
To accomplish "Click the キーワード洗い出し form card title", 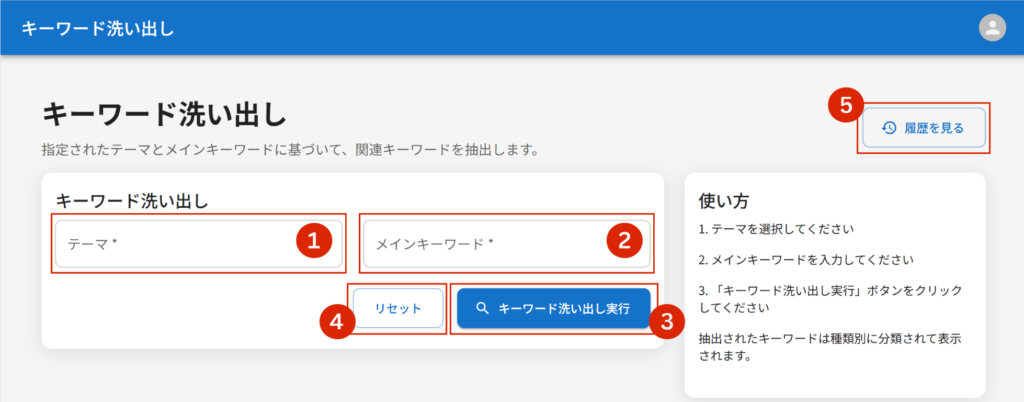I will [x=132, y=201].
